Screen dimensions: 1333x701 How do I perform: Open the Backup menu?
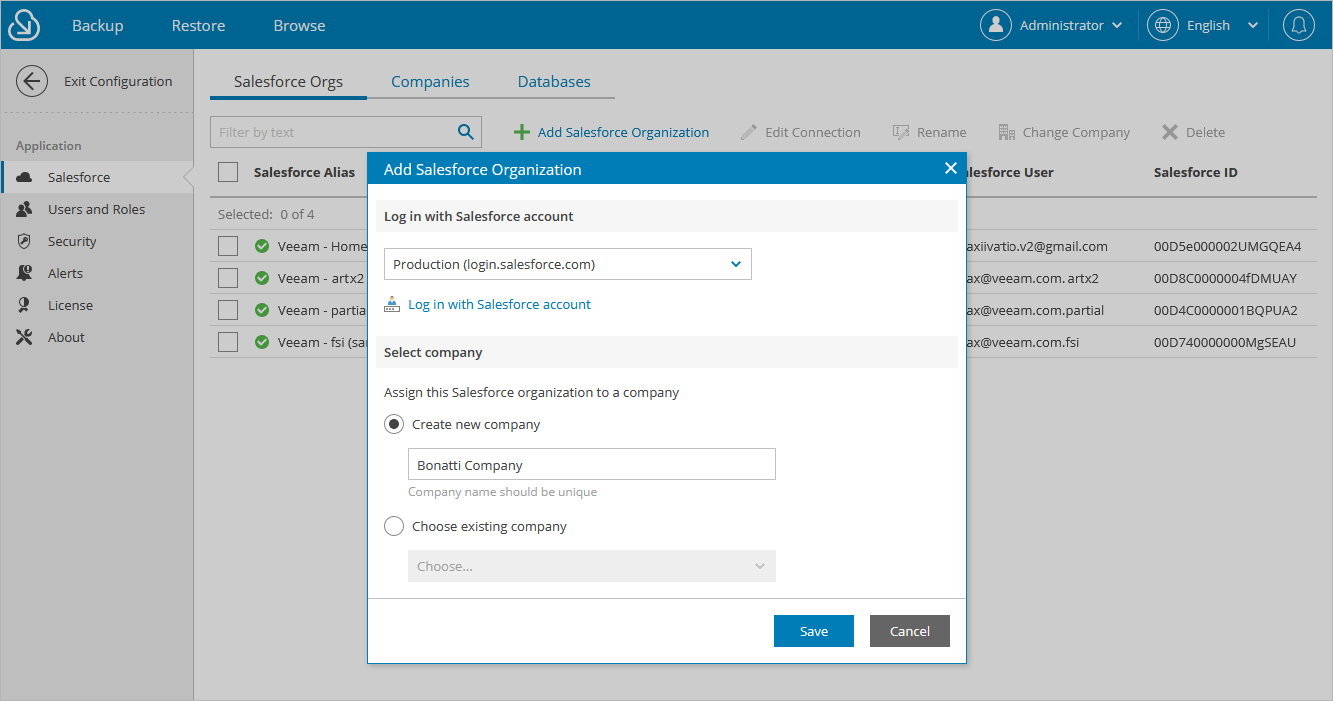(98, 25)
